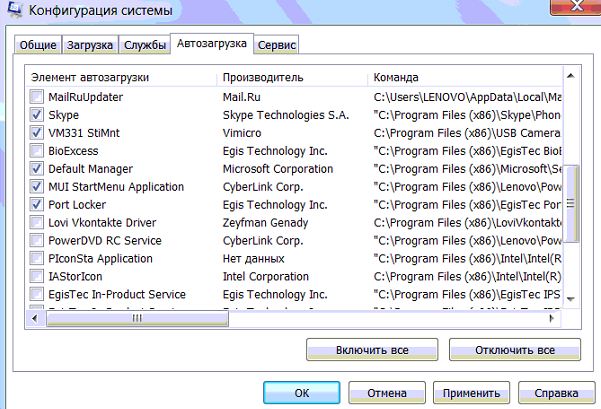
Task: Disable the VM331 StiMnt checkbox
Action: pyautogui.click(x=36, y=133)
